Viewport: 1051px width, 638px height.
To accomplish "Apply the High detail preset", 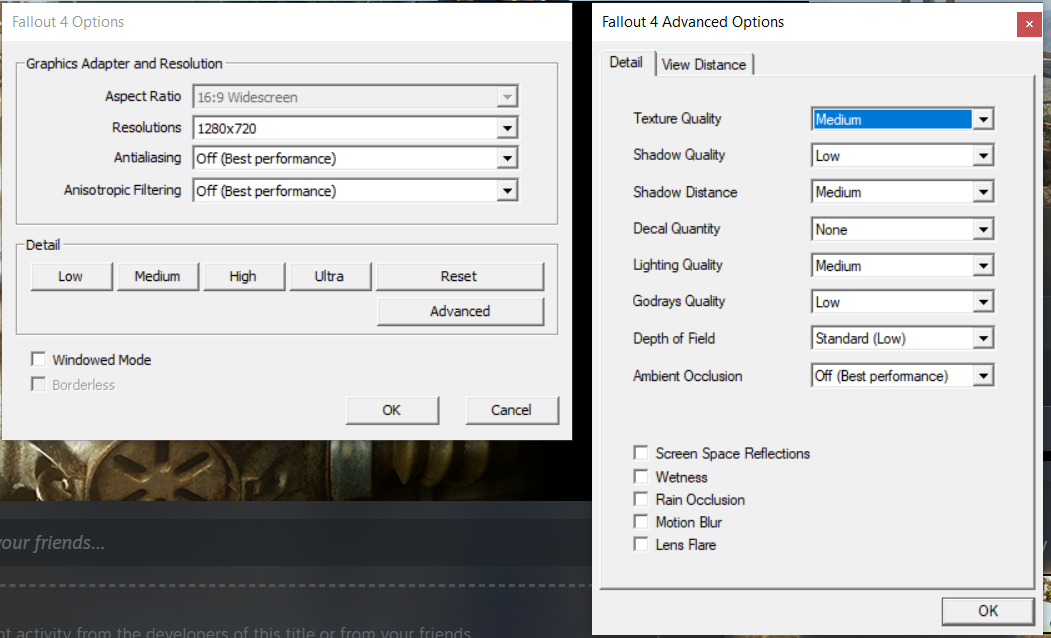I will coord(243,276).
